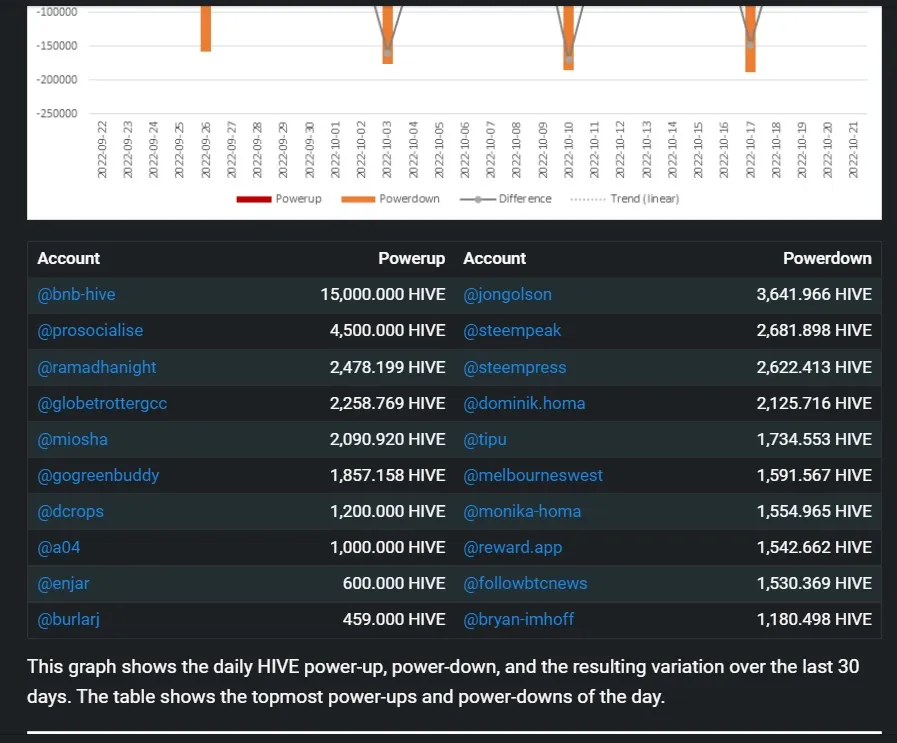This screenshot has width=897, height=743.
Task: Open the @monika-homa account link
Action: pyautogui.click(x=522, y=511)
